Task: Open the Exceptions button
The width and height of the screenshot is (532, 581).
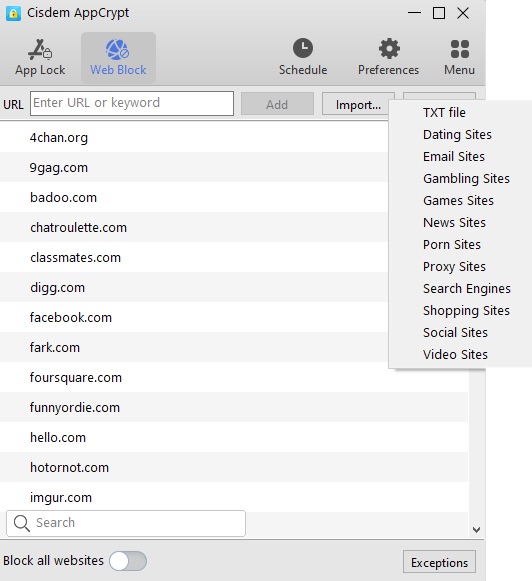Action: point(439,562)
